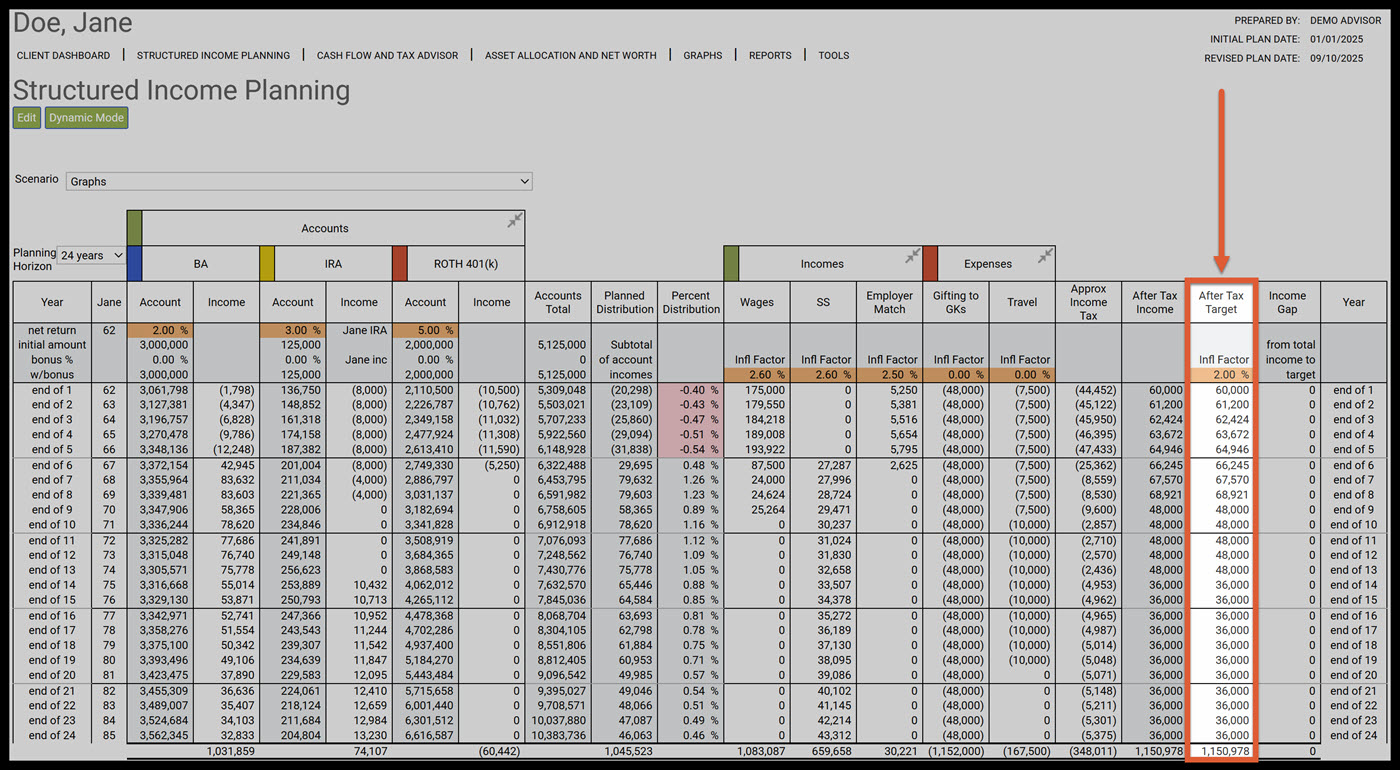Click the ROTH 401(k) group header
Image resolution: width=1400 pixels, height=770 pixels.
466,264
